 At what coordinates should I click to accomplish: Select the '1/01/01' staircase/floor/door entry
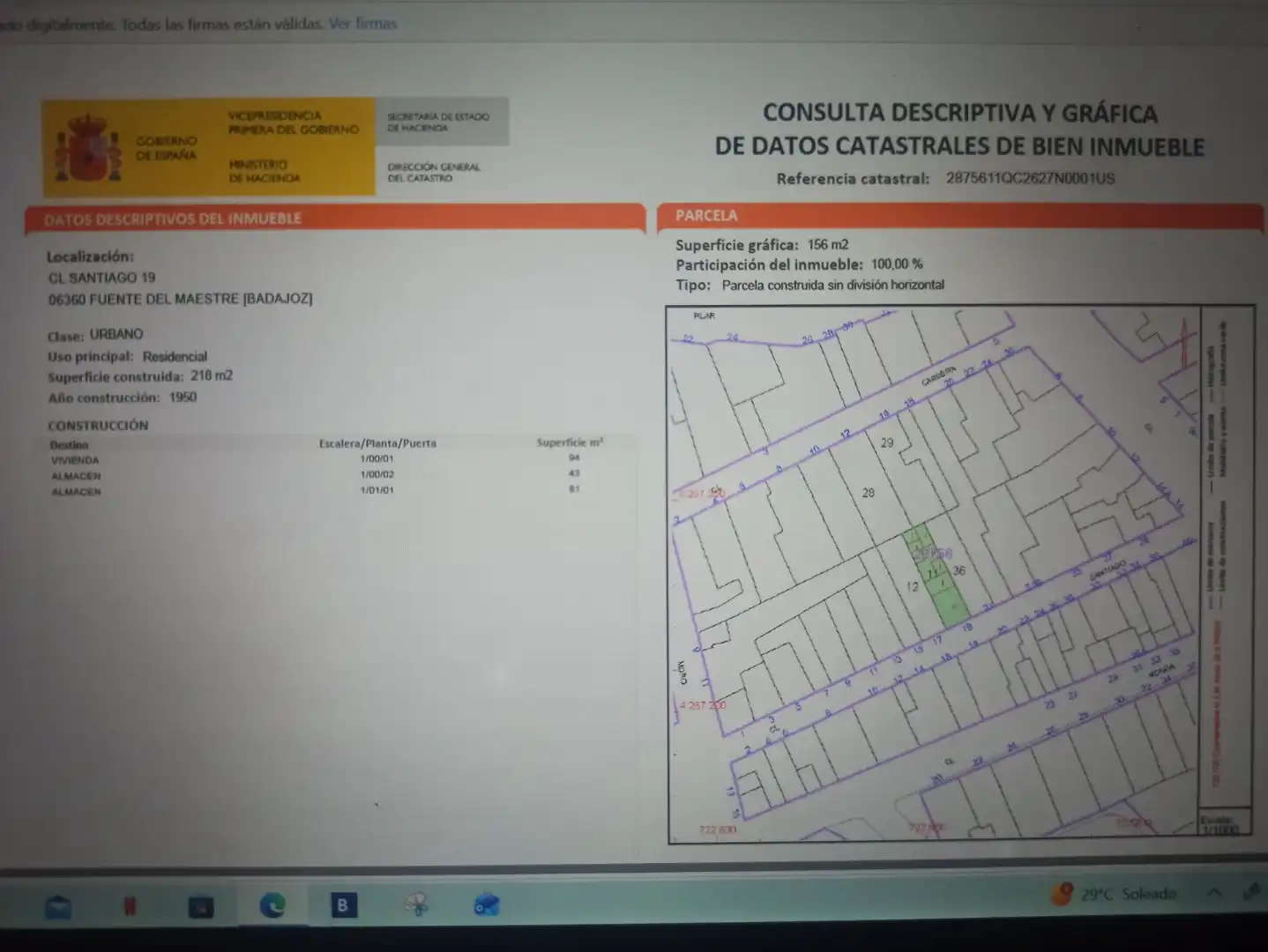click(377, 490)
